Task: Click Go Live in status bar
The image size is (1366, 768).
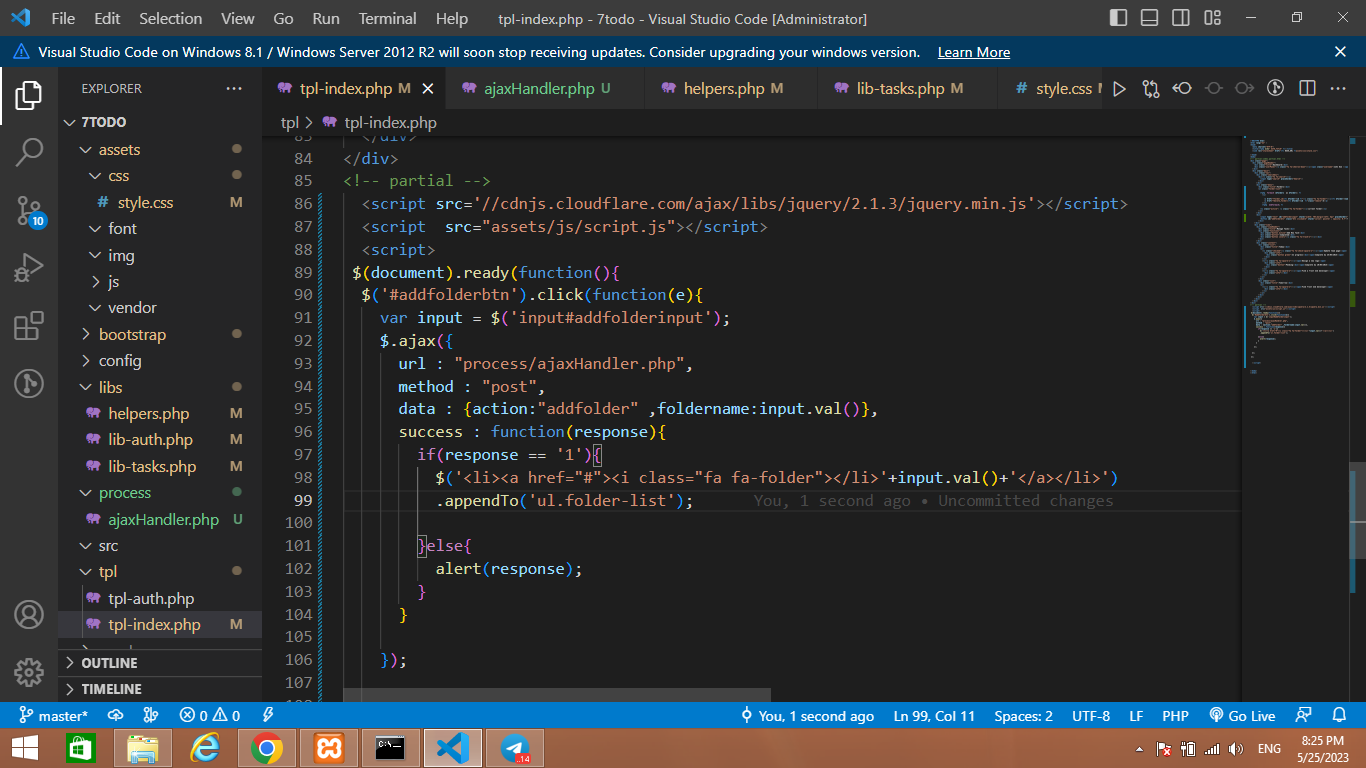Action: [x=1242, y=716]
